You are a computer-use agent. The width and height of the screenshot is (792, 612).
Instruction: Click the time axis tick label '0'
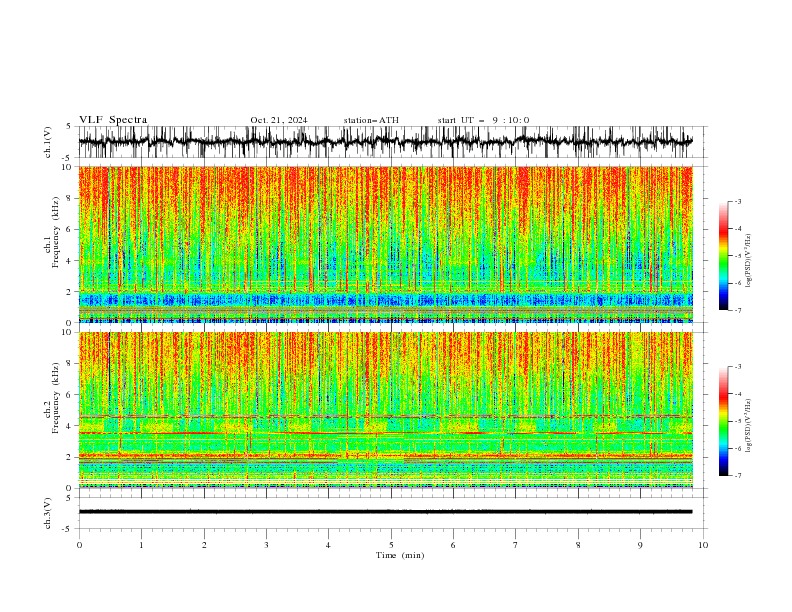[x=79, y=545]
